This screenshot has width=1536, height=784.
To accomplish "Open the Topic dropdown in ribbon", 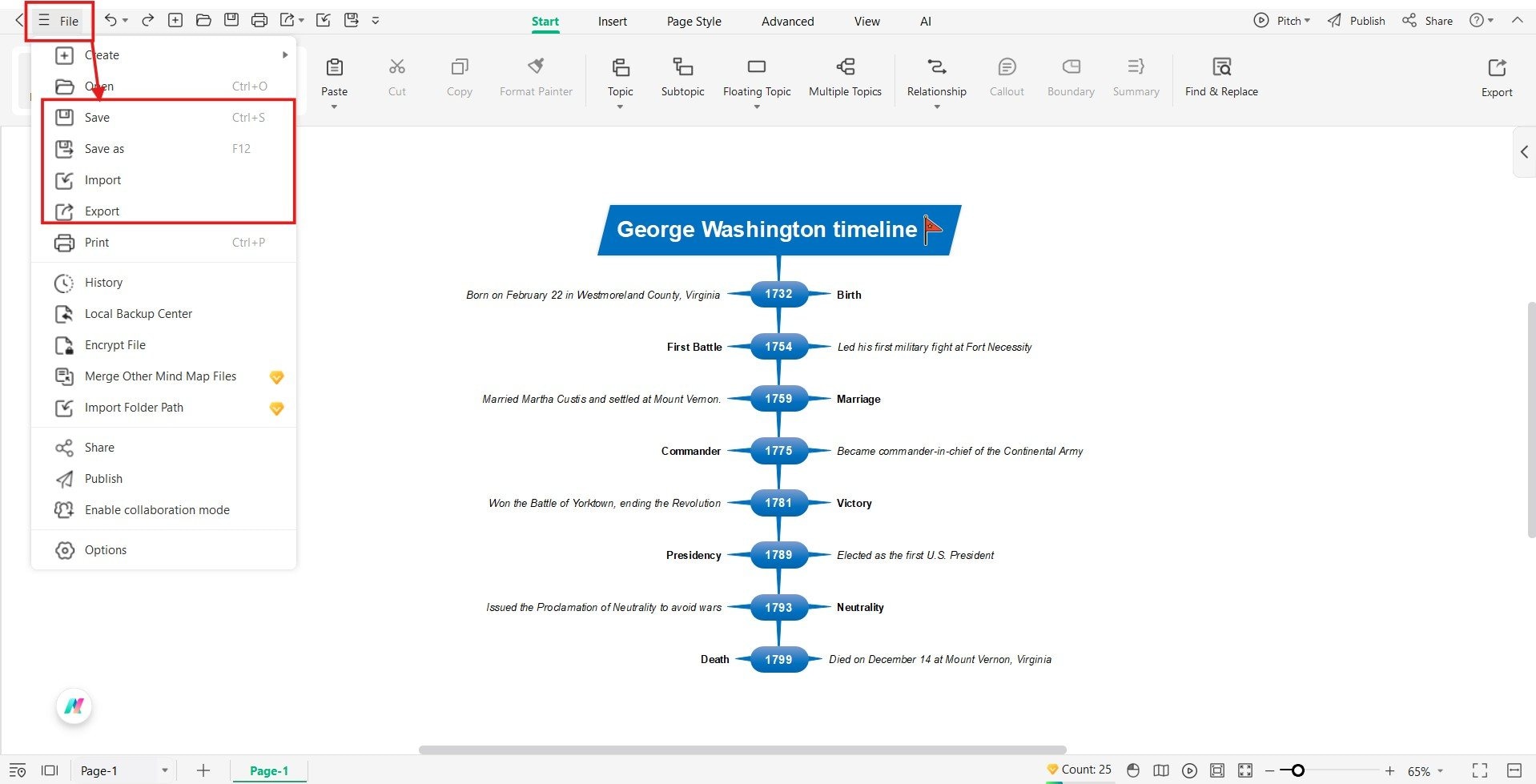I will [x=620, y=107].
